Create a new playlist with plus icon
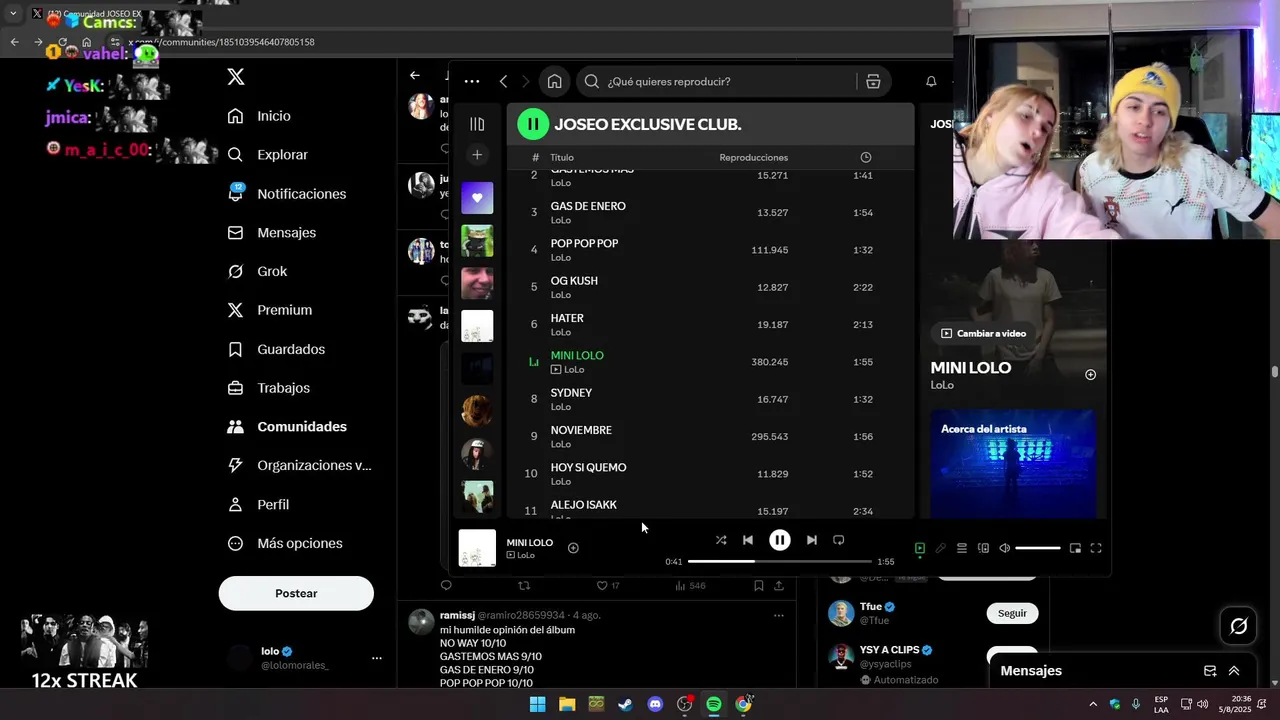The image size is (1280, 720). tap(477, 155)
